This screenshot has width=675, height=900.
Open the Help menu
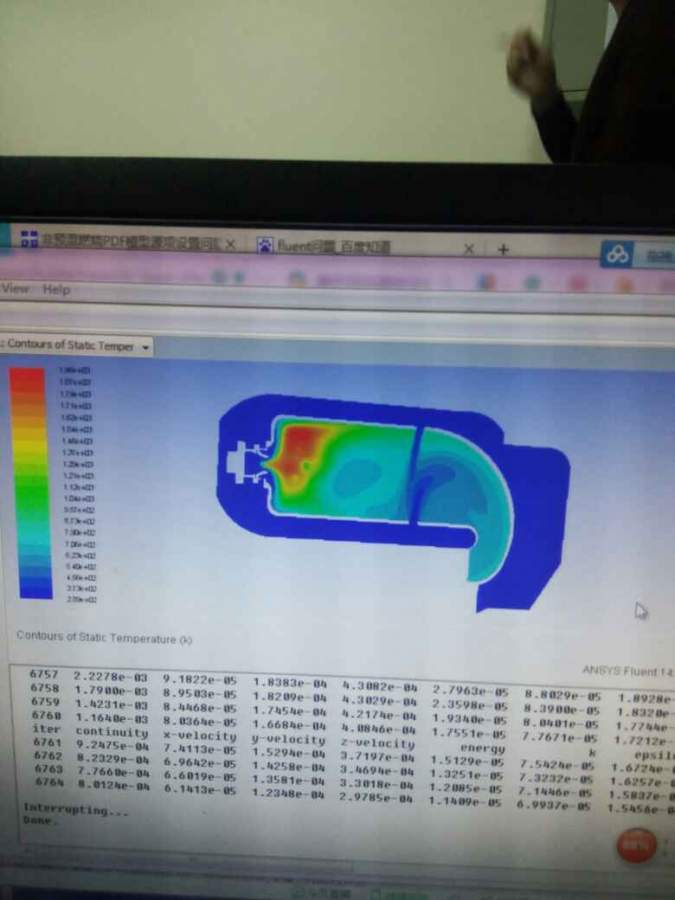coord(56,289)
